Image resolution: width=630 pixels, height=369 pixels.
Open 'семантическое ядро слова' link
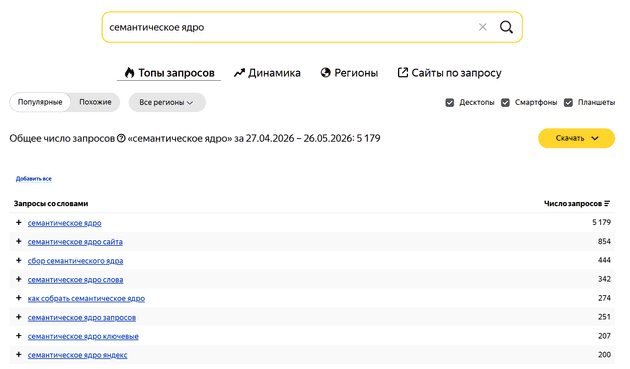(x=75, y=279)
